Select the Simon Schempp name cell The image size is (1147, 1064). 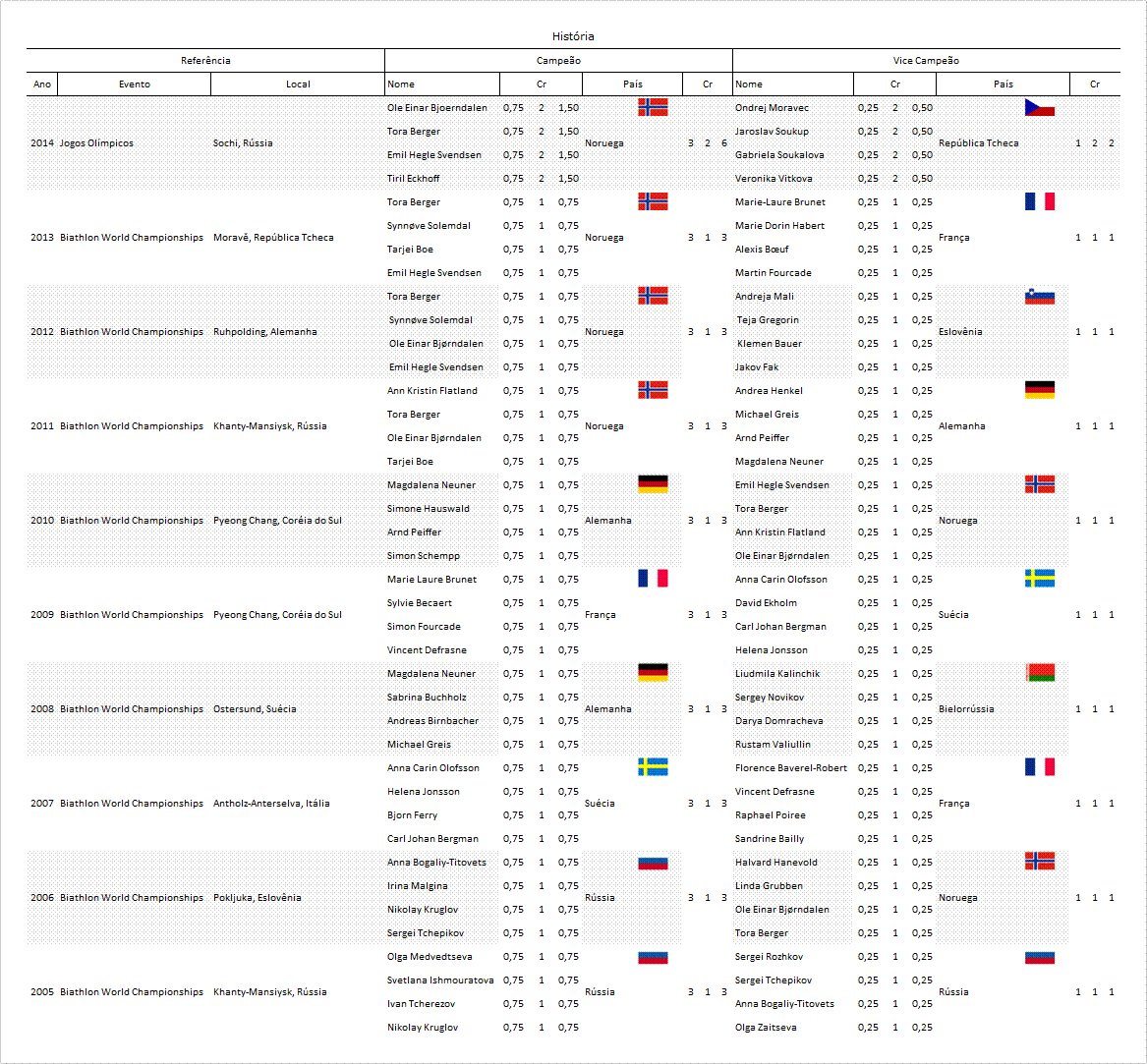(423, 556)
